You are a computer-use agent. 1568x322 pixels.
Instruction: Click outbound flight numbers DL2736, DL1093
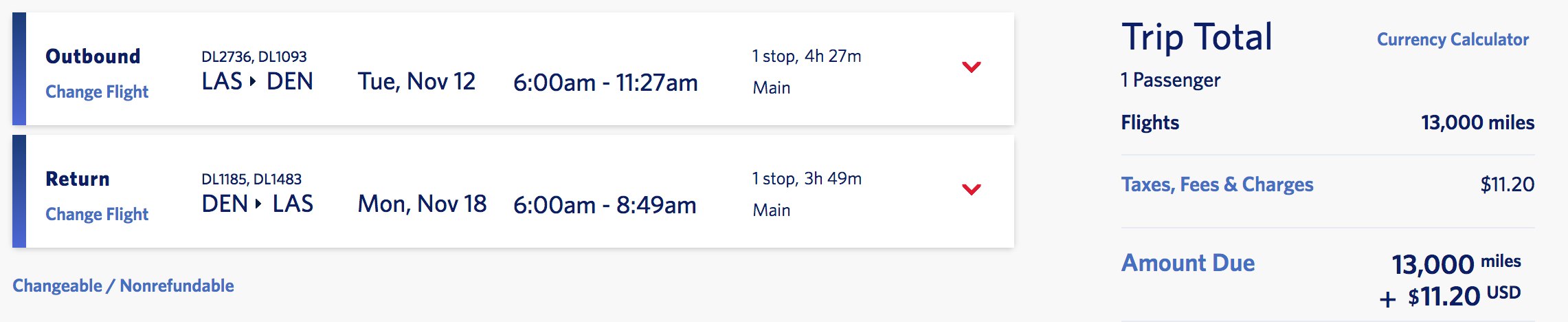tap(254, 56)
